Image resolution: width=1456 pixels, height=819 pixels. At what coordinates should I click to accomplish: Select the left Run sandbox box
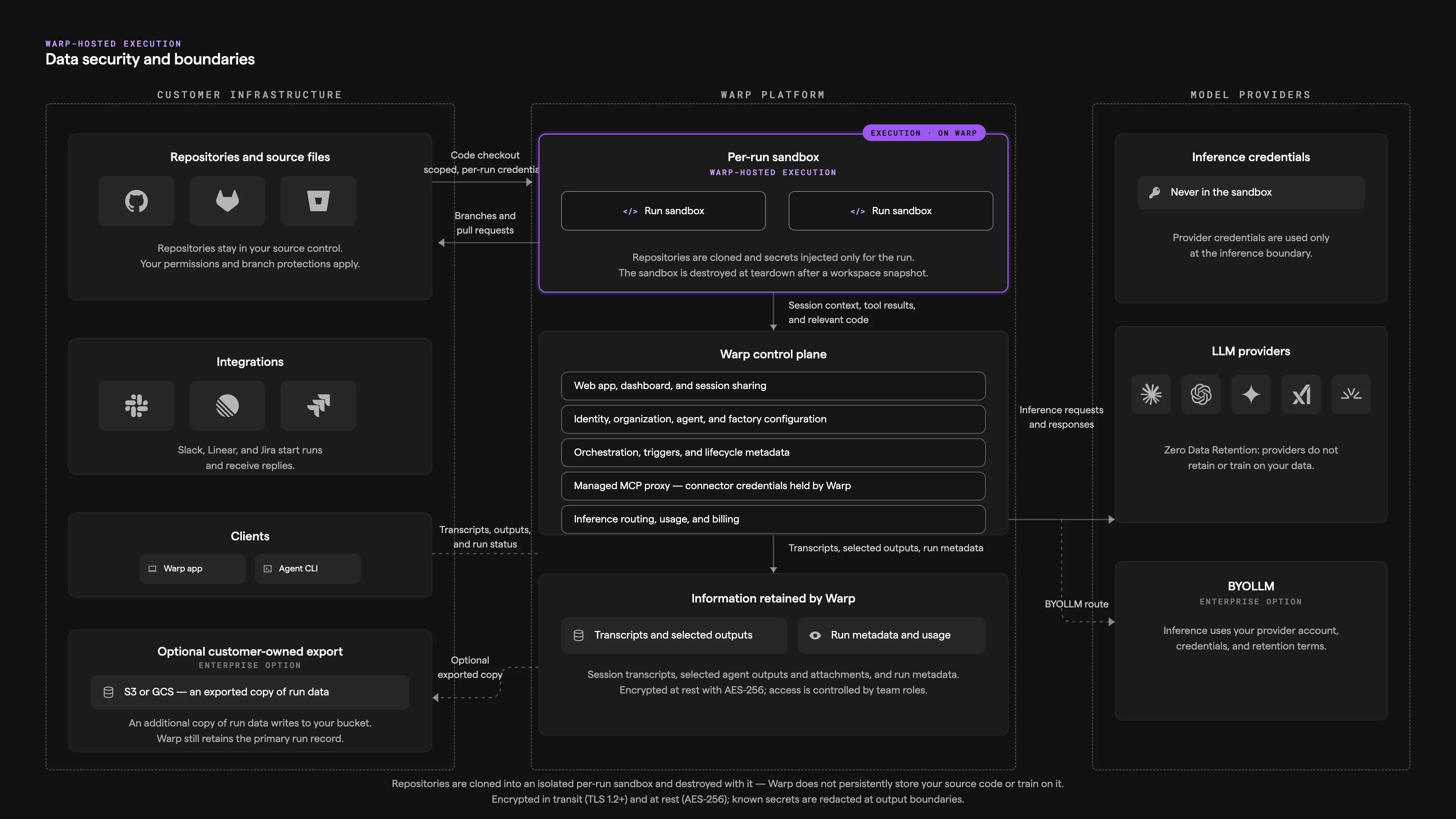[x=663, y=211]
